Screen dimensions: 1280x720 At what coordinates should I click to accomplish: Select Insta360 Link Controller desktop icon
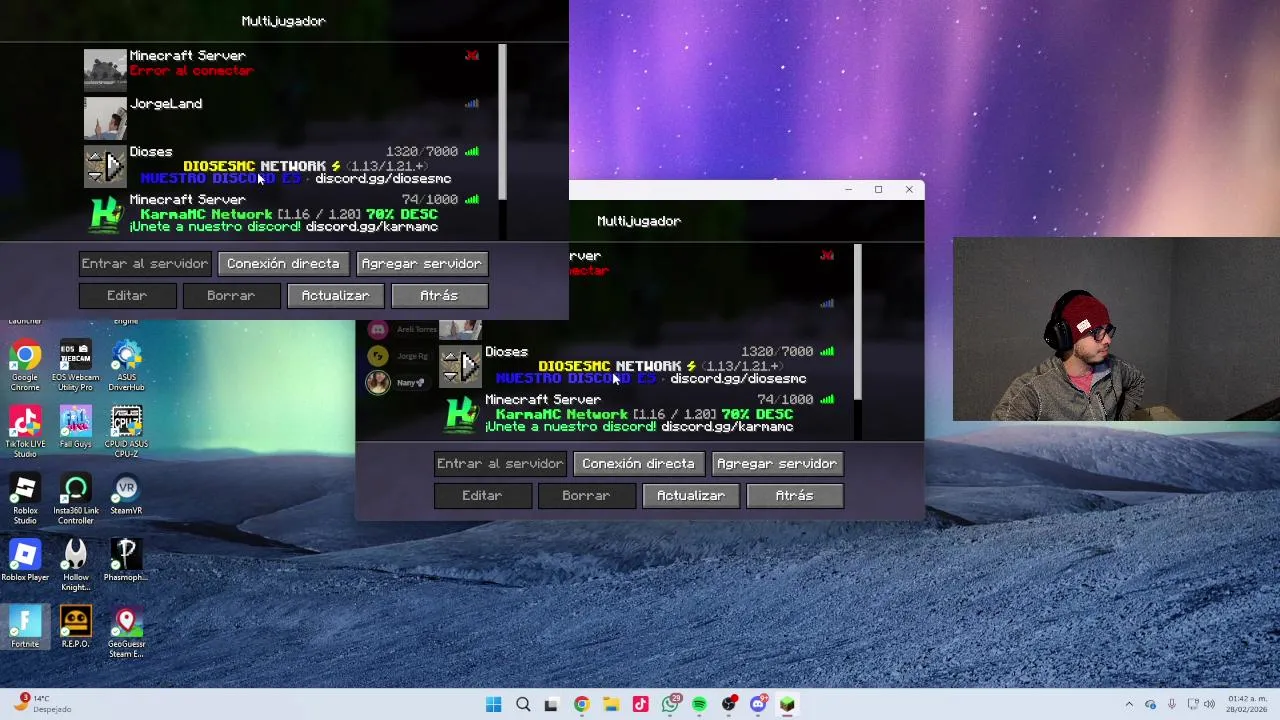pos(75,499)
